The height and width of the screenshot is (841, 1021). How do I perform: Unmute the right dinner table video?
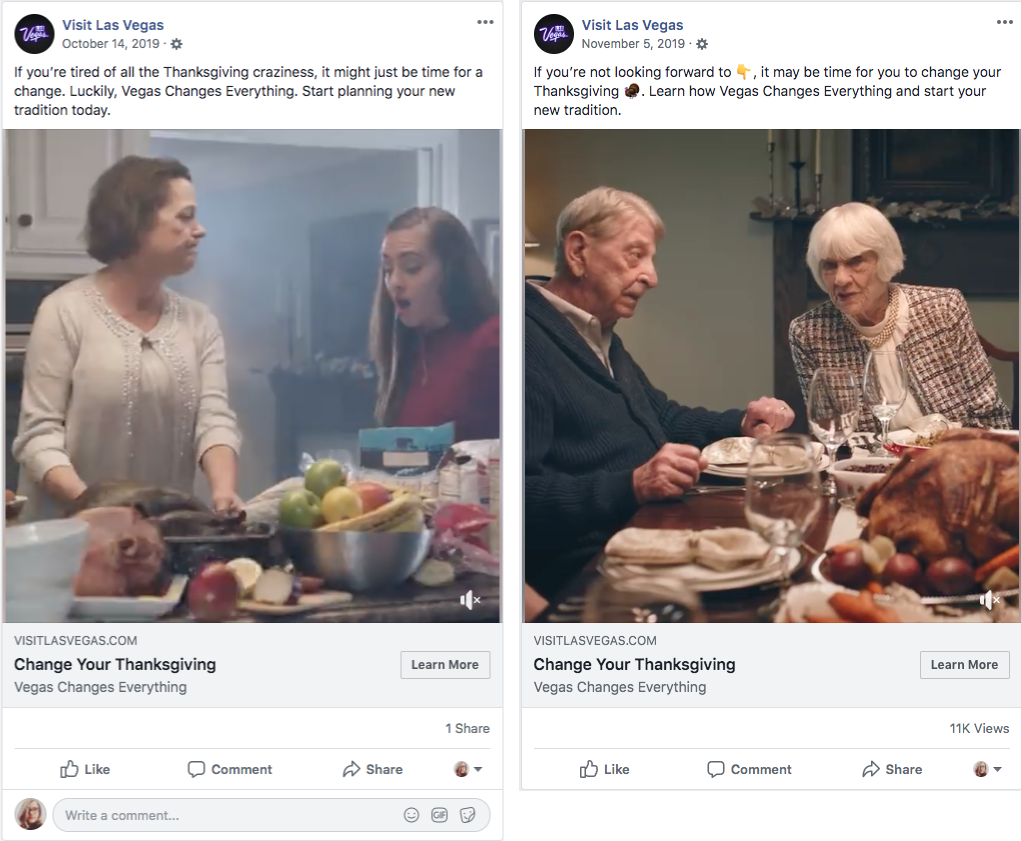coord(989,600)
